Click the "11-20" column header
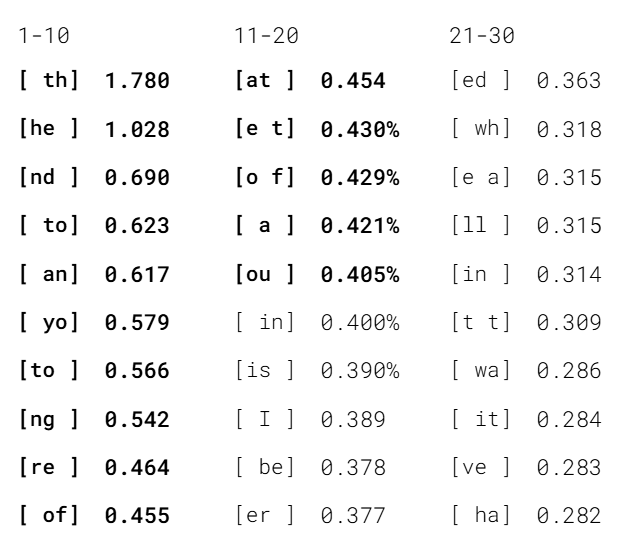634x552 pixels. (266, 37)
